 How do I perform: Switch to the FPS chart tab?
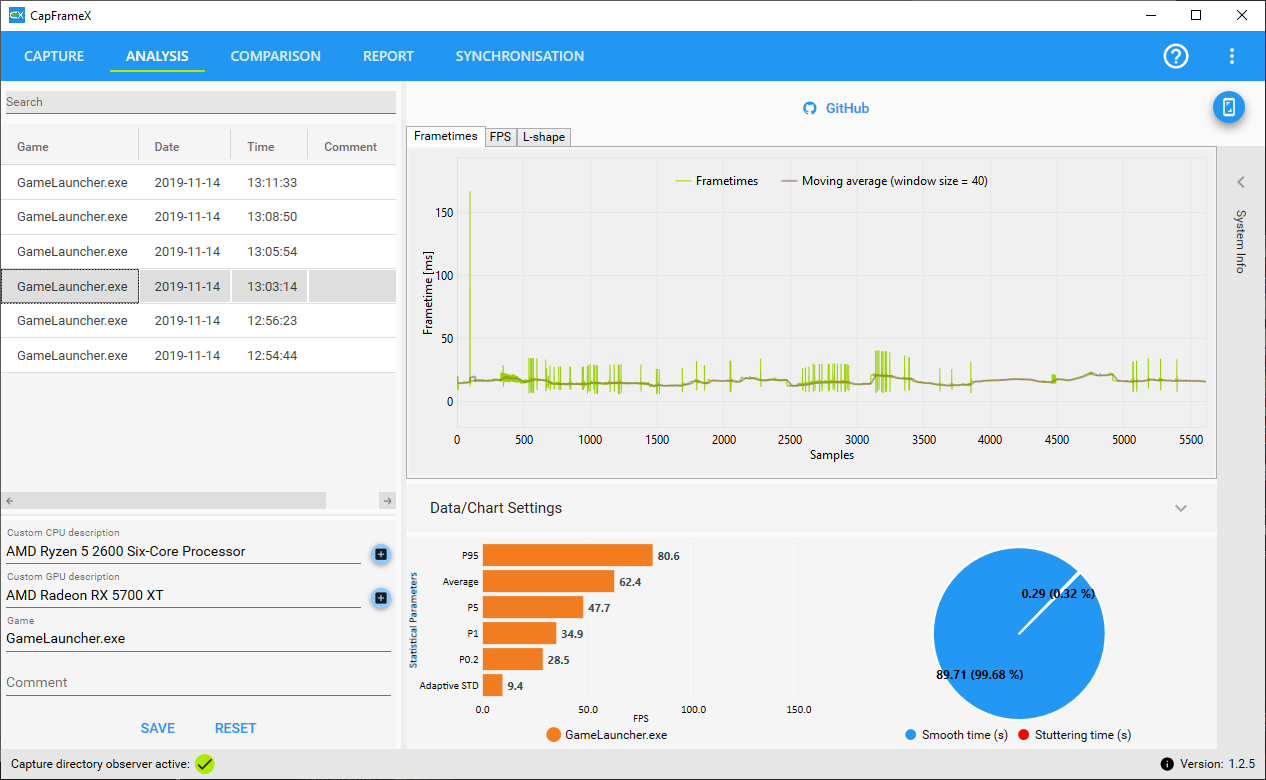click(x=500, y=137)
